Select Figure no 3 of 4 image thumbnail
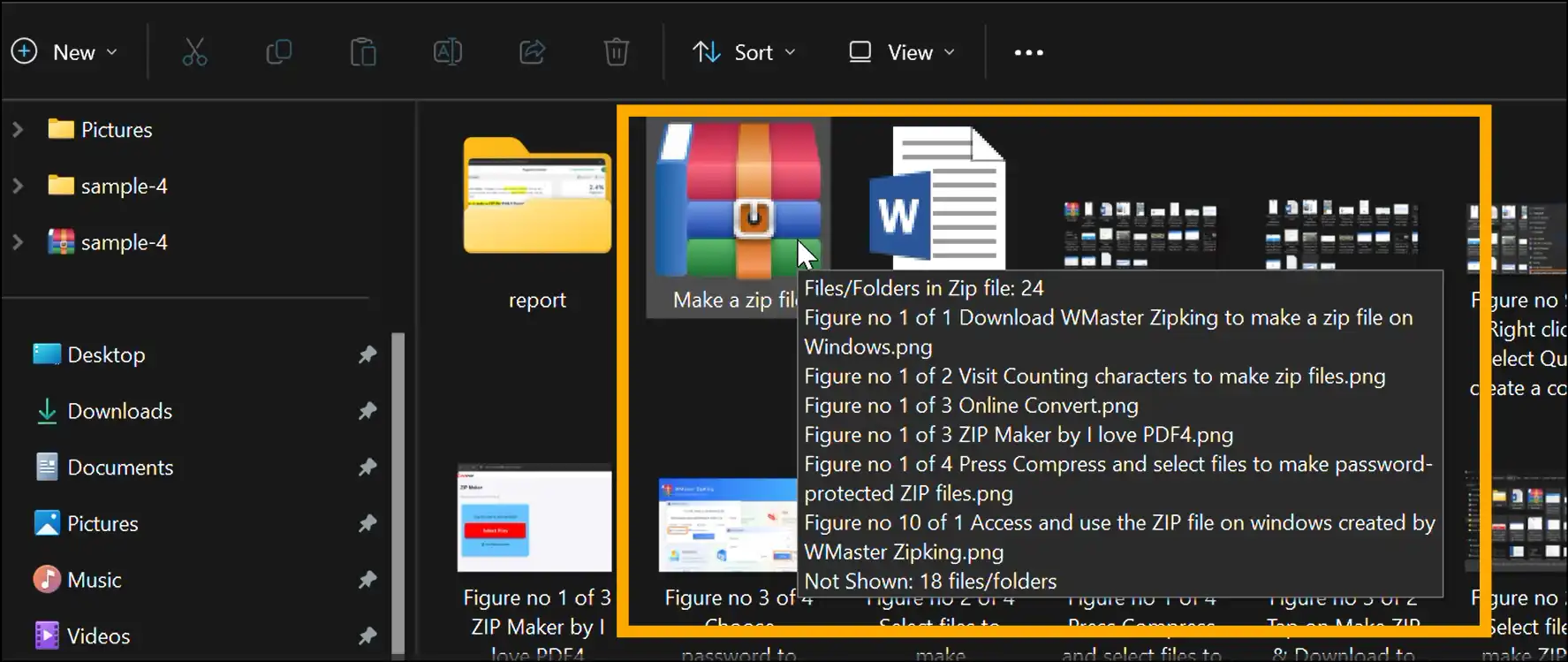 729,525
